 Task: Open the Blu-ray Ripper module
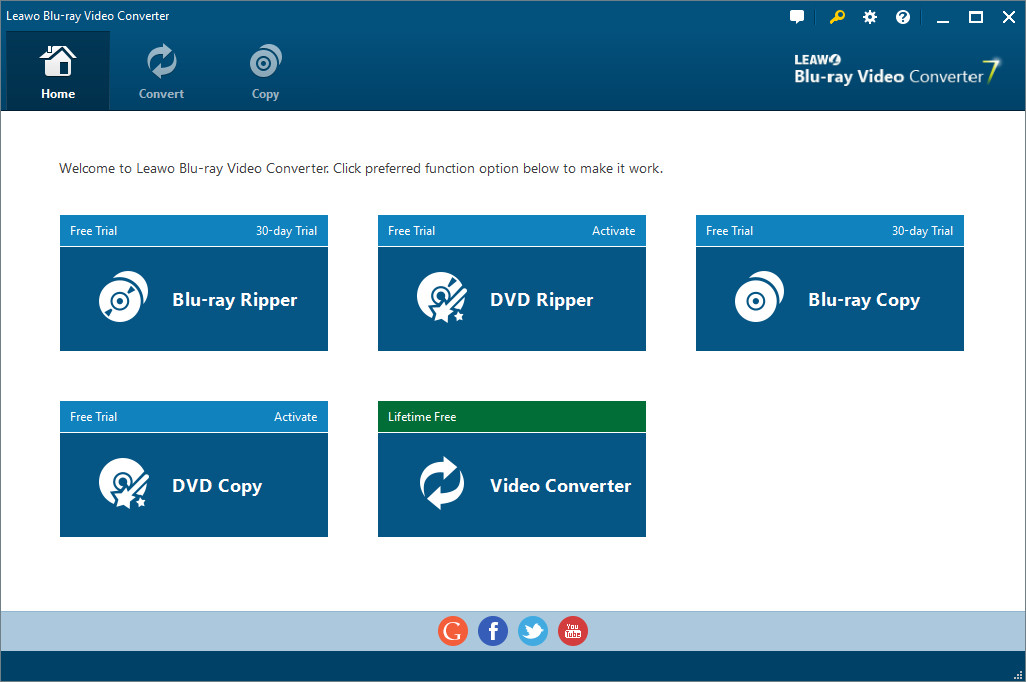coord(194,298)
